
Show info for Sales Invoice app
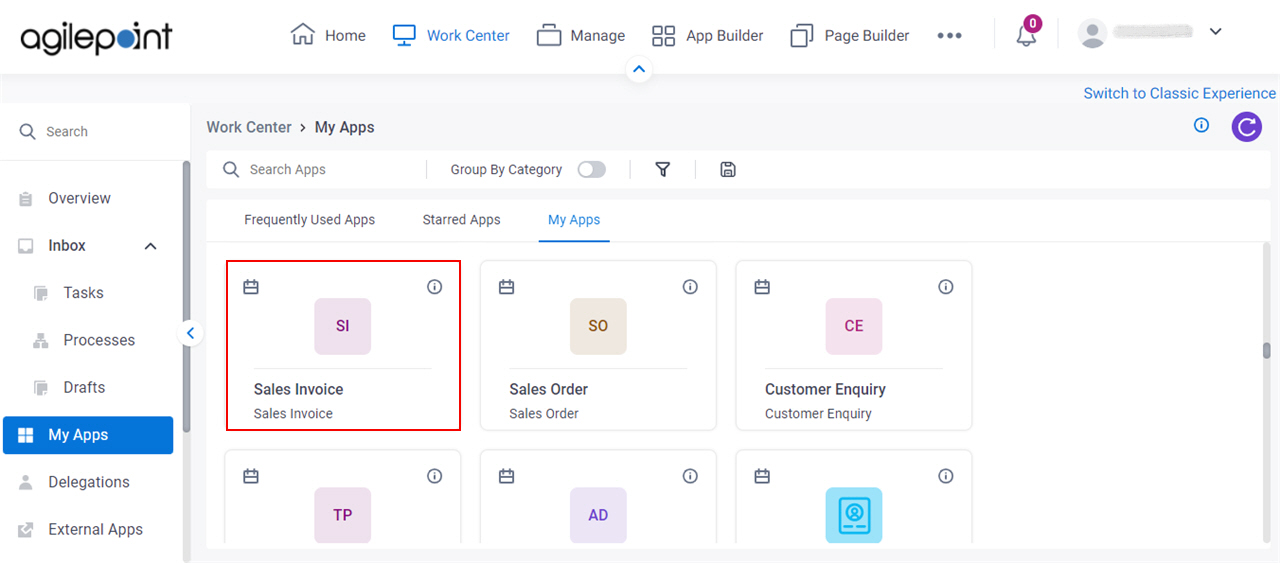click(x=434, y=287)
